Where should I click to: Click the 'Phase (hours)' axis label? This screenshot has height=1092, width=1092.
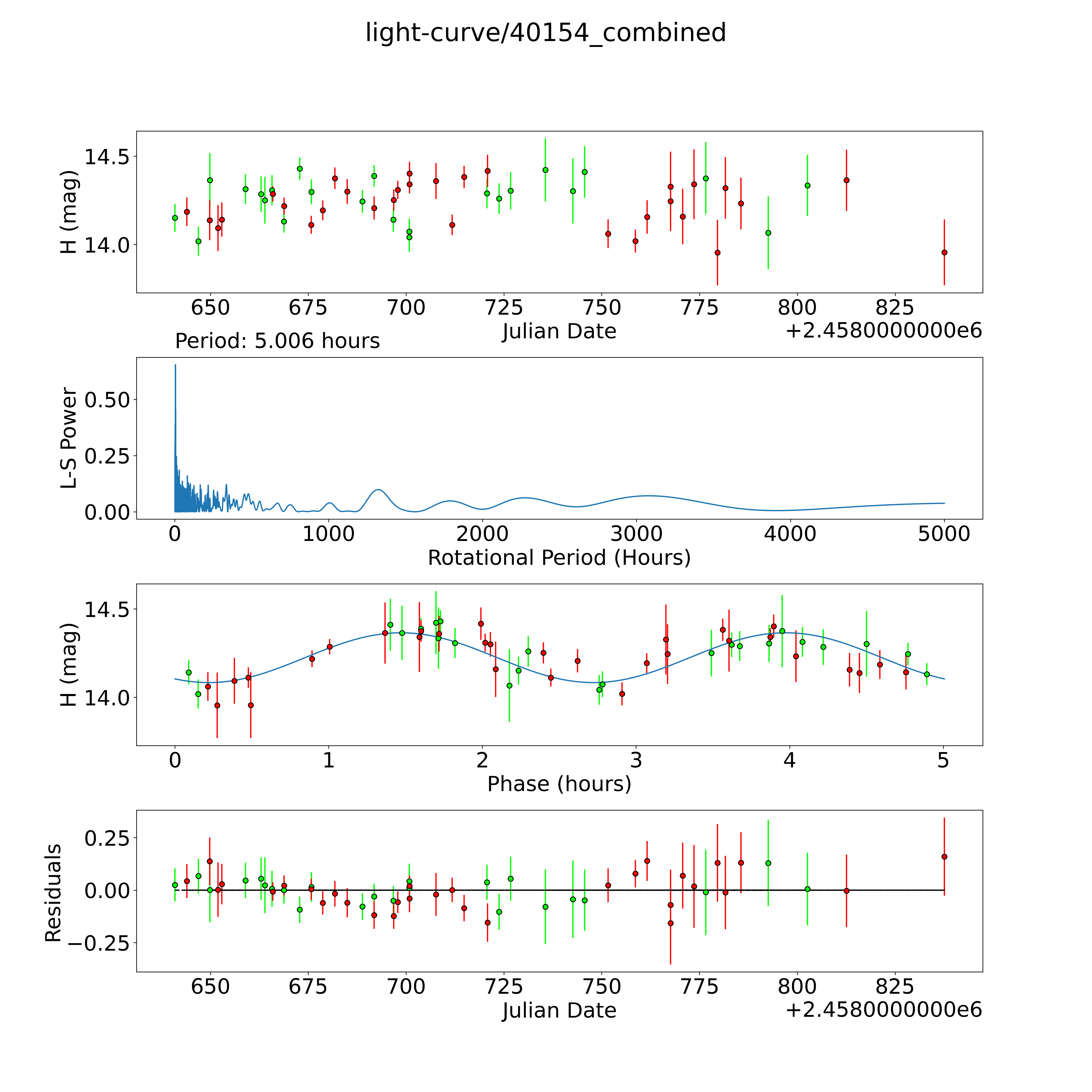pyautogui.click(x=559, y=784)
